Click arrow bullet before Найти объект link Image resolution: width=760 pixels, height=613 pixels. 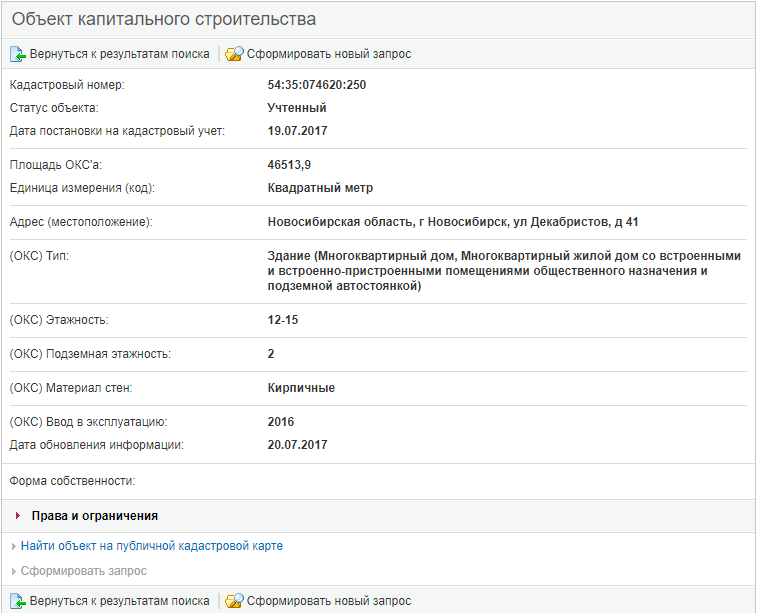click(13, 547)
